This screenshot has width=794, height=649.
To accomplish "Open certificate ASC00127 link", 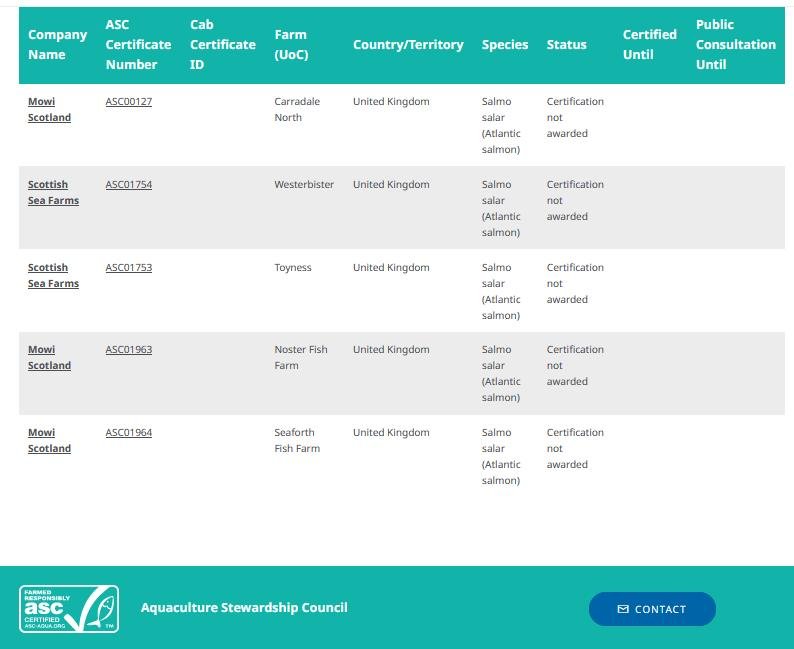I will (x=129, y=102).
